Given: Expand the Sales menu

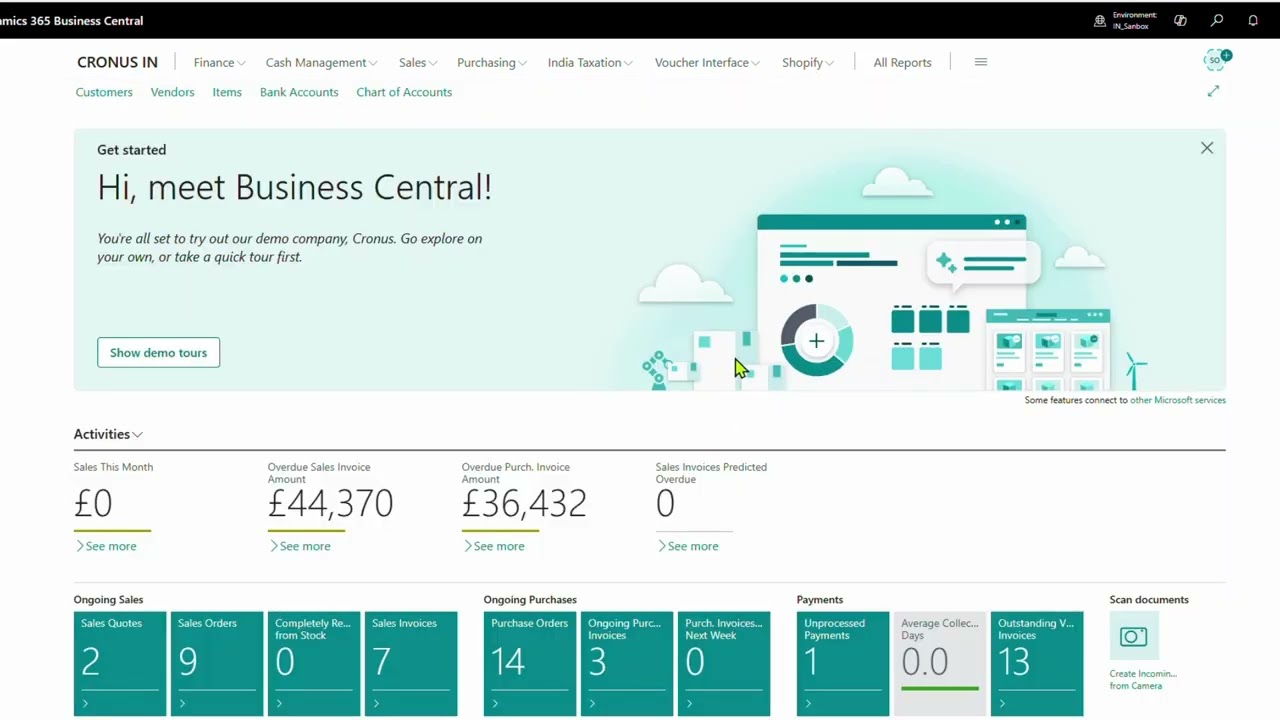Looking at the screenshot, I should tap(418, 62).
